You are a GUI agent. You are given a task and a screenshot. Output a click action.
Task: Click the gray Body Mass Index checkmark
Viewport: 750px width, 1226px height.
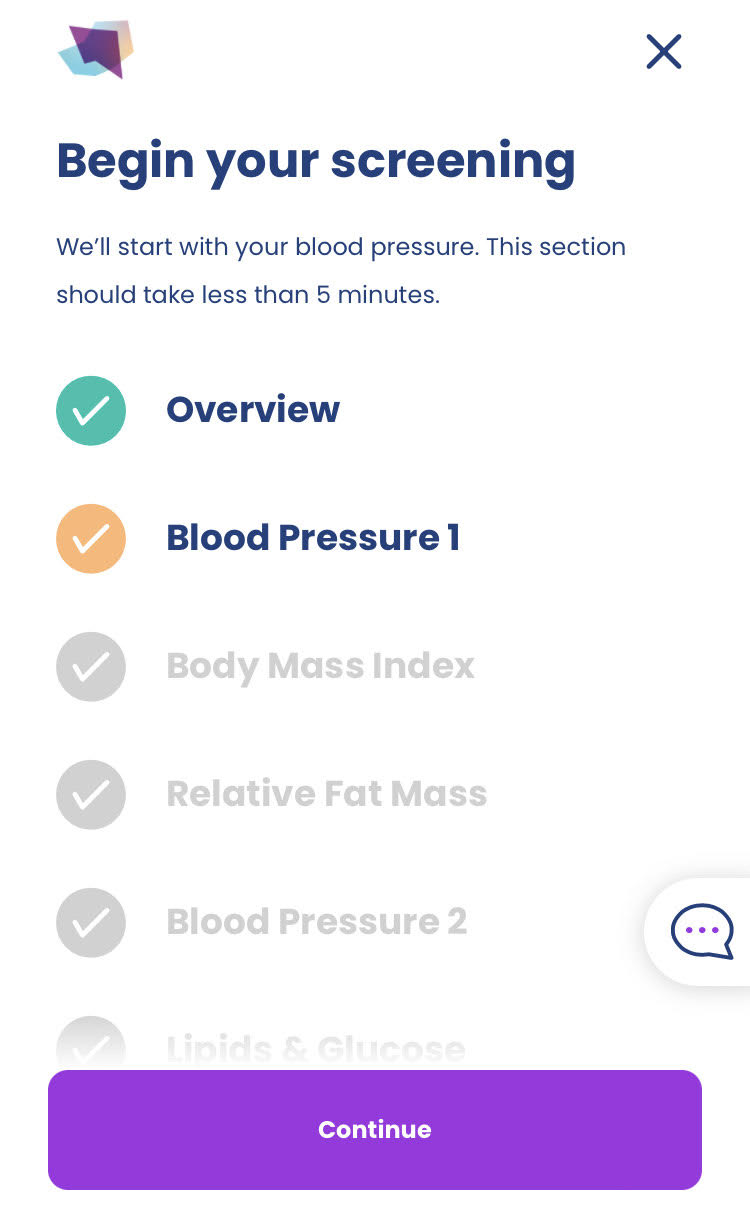coord(91,666)
